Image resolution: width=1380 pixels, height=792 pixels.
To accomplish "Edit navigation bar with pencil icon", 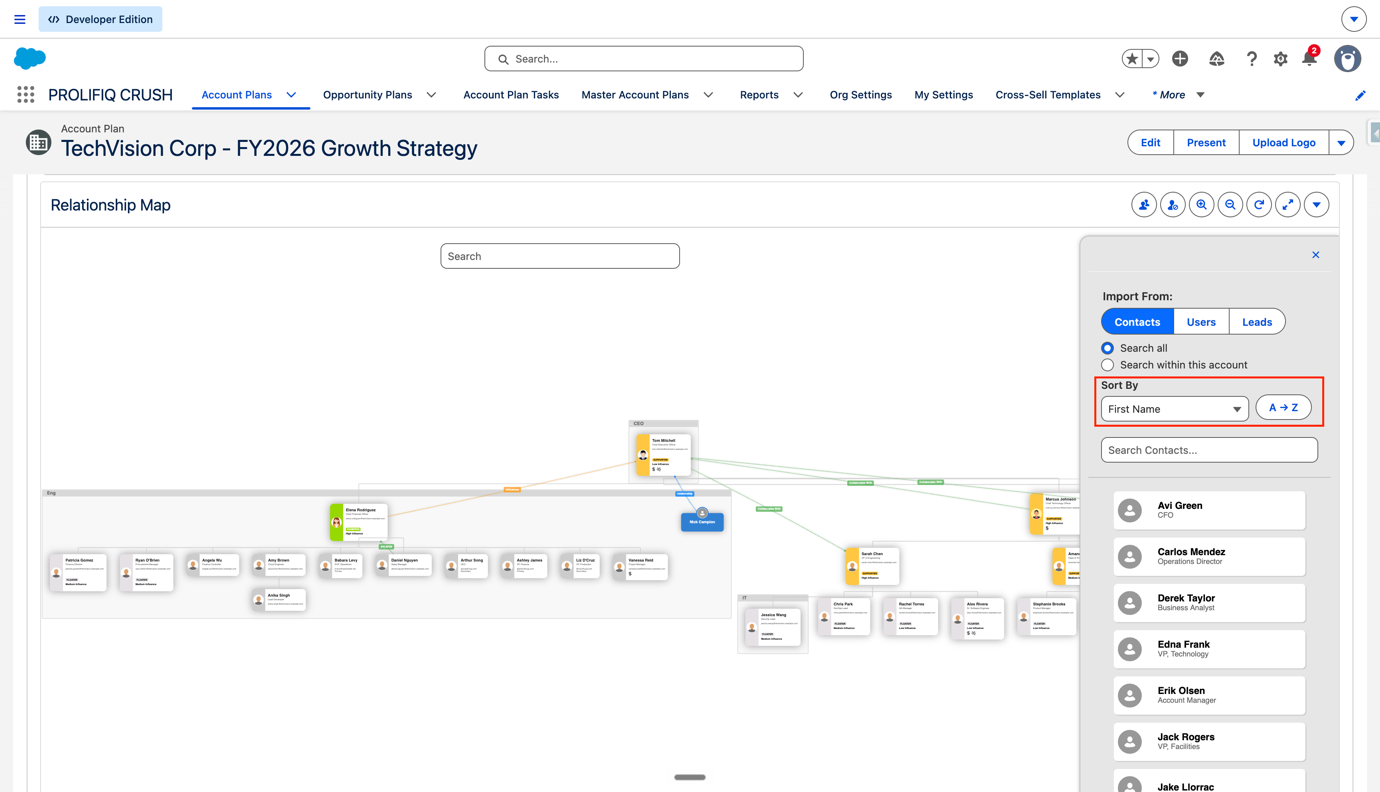I will [x=1360, y=95].
